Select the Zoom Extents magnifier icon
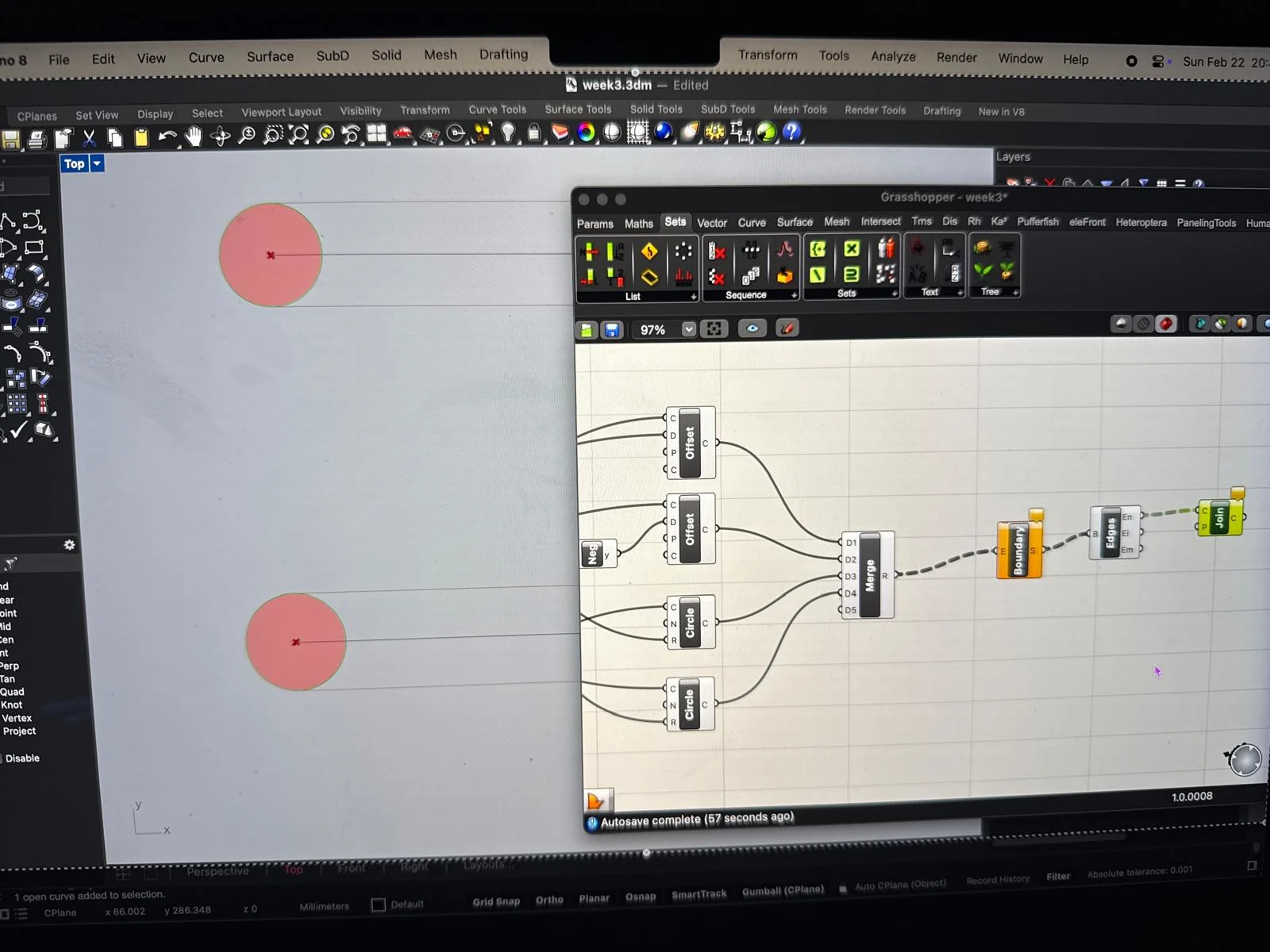 click(x=298, y=135)
